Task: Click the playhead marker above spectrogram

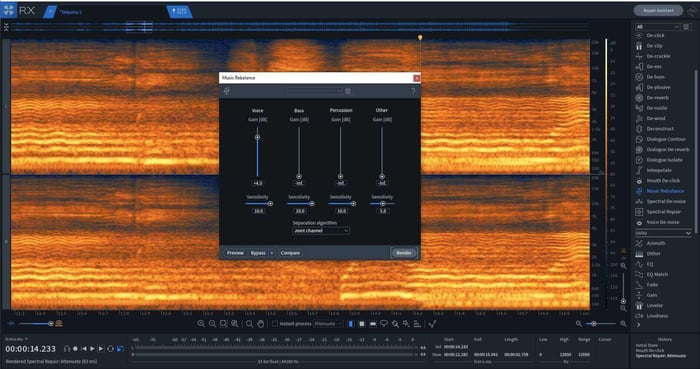Action: point(420,37)
